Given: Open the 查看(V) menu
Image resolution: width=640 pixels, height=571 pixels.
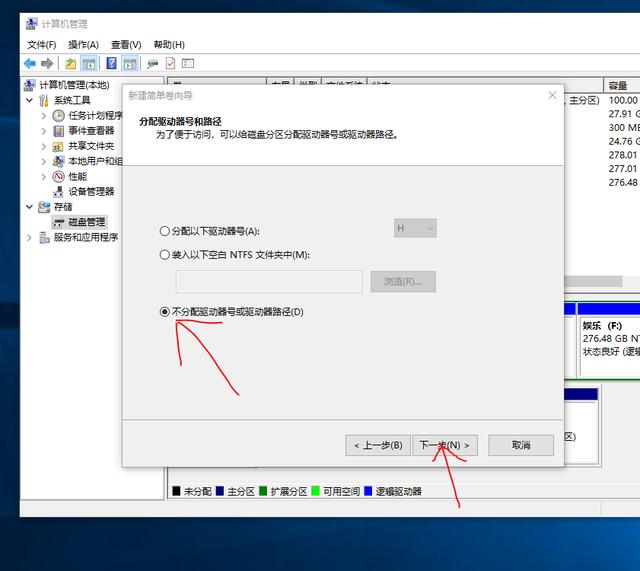Looking at the screenshot, I should click(x=126, y=44).
